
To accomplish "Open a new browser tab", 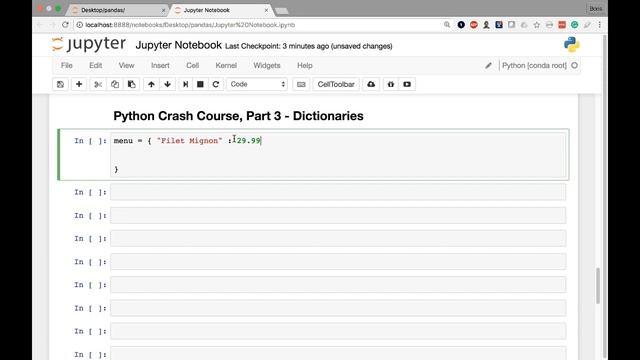I will (x=282, y=11).
